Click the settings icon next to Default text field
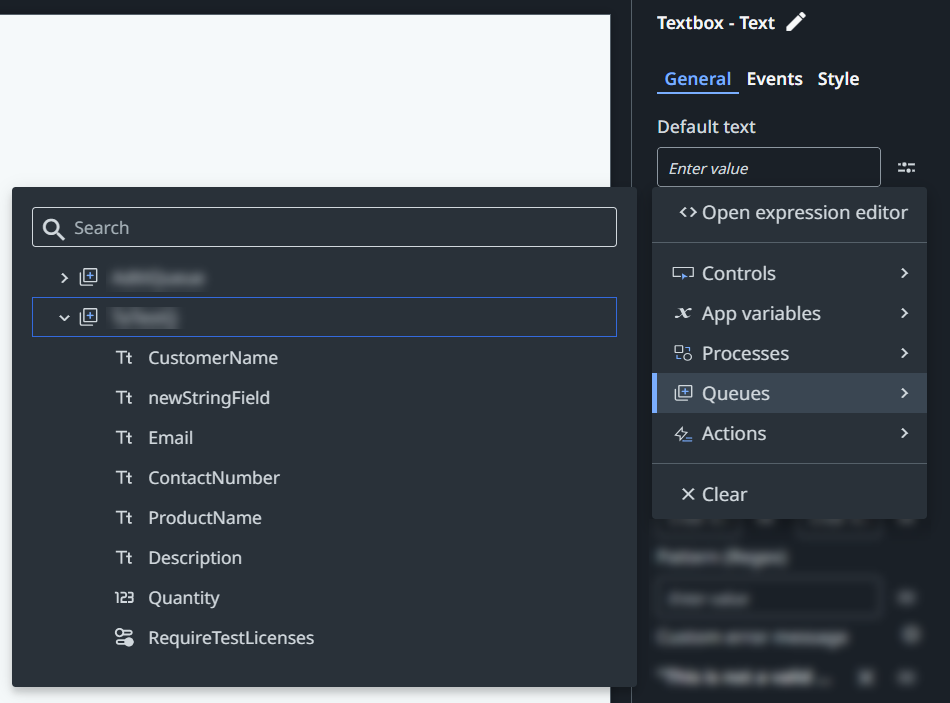 (906, 168)
